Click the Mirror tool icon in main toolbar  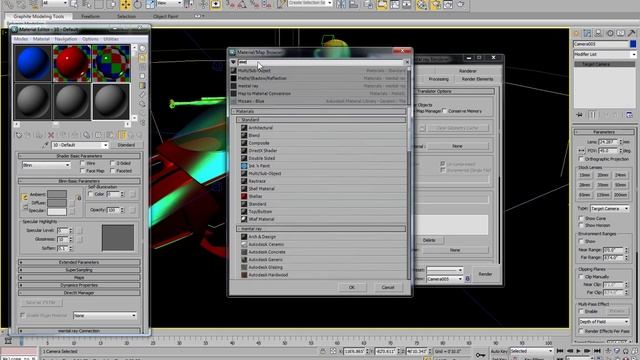click(341, 4)
